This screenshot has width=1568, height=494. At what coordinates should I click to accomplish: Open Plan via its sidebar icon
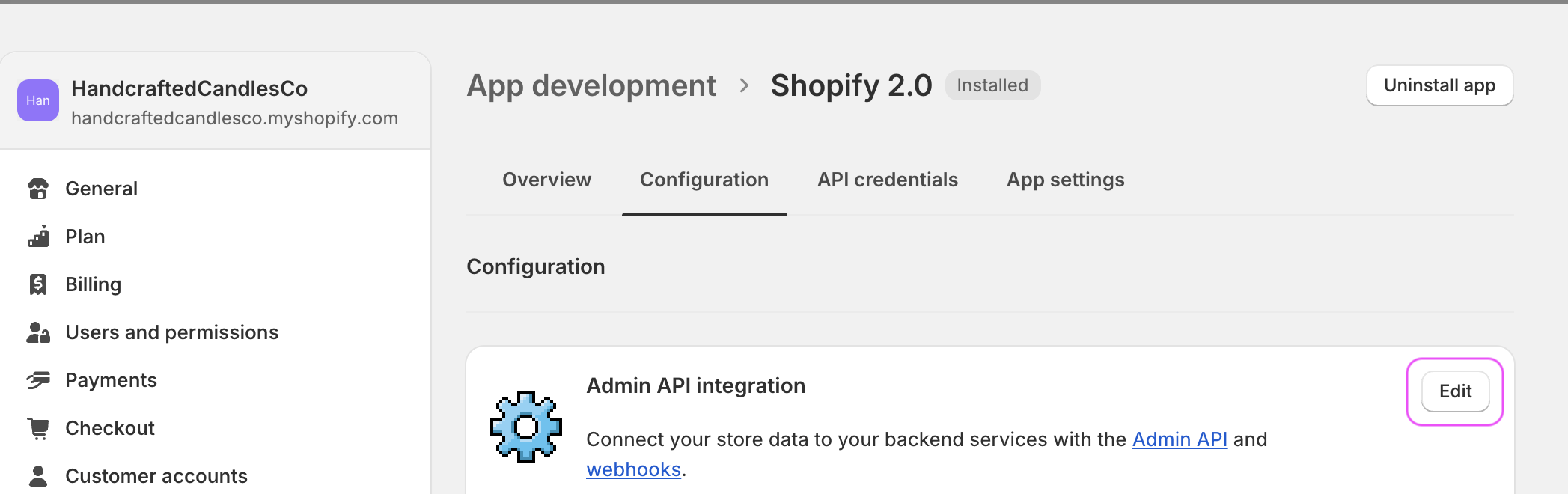(x=38, y=237)
